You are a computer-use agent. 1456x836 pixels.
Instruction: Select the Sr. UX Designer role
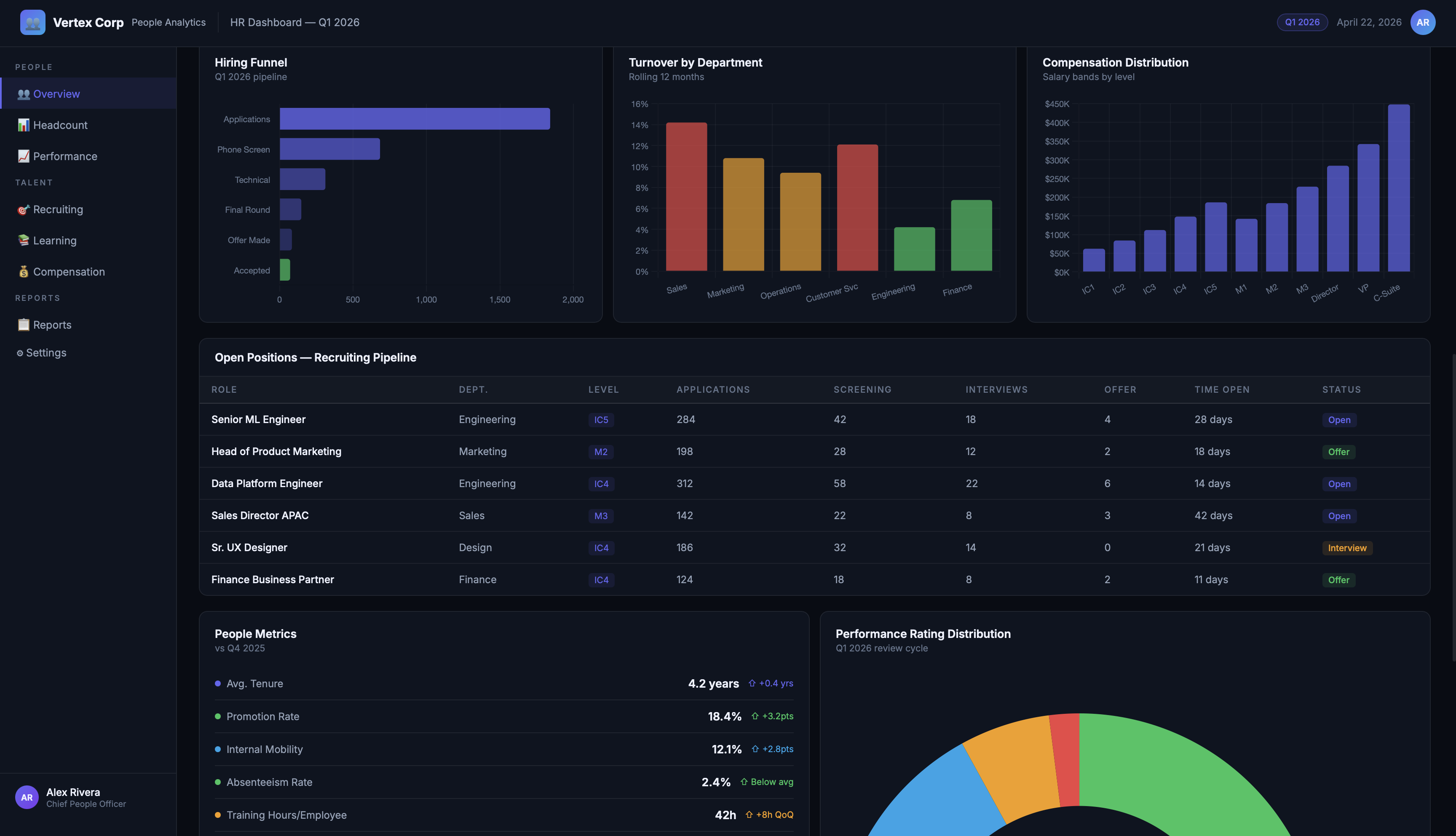pyautogui.click(x=249, y=548)
